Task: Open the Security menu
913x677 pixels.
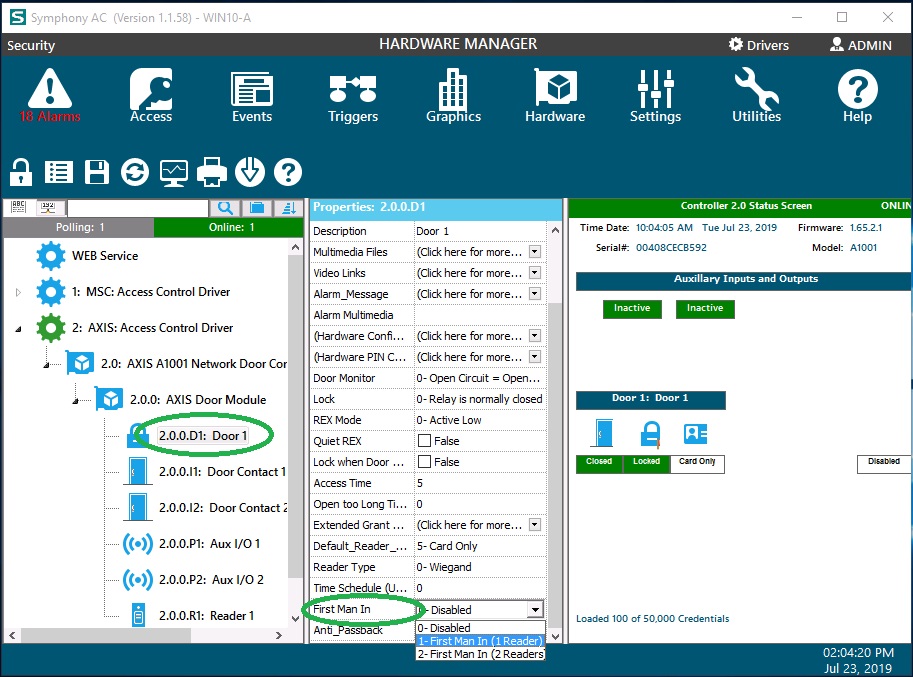Action: [x=31, y=45]
